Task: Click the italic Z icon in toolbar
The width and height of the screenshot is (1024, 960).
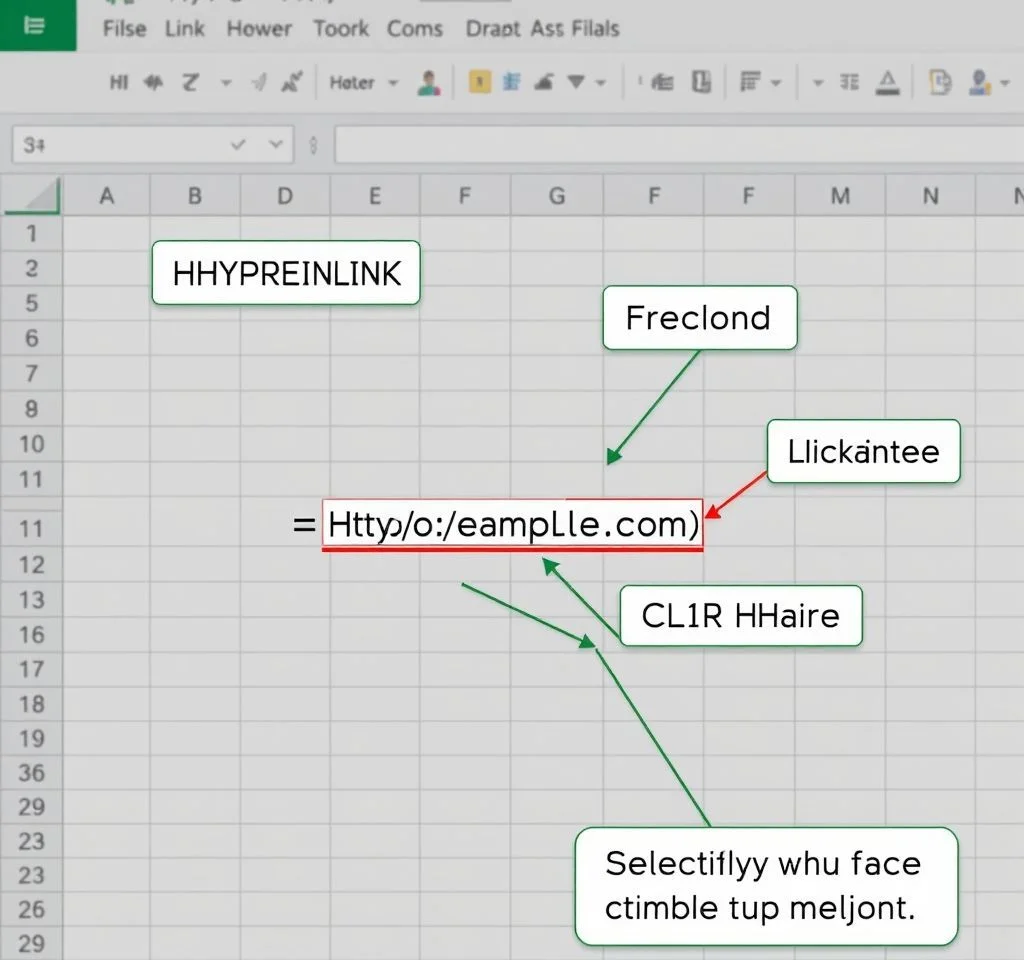Action: 190,83
